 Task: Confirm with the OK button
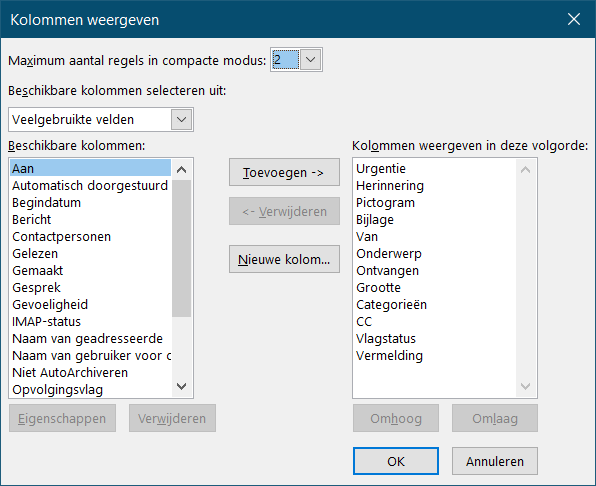tap(396, 461)
